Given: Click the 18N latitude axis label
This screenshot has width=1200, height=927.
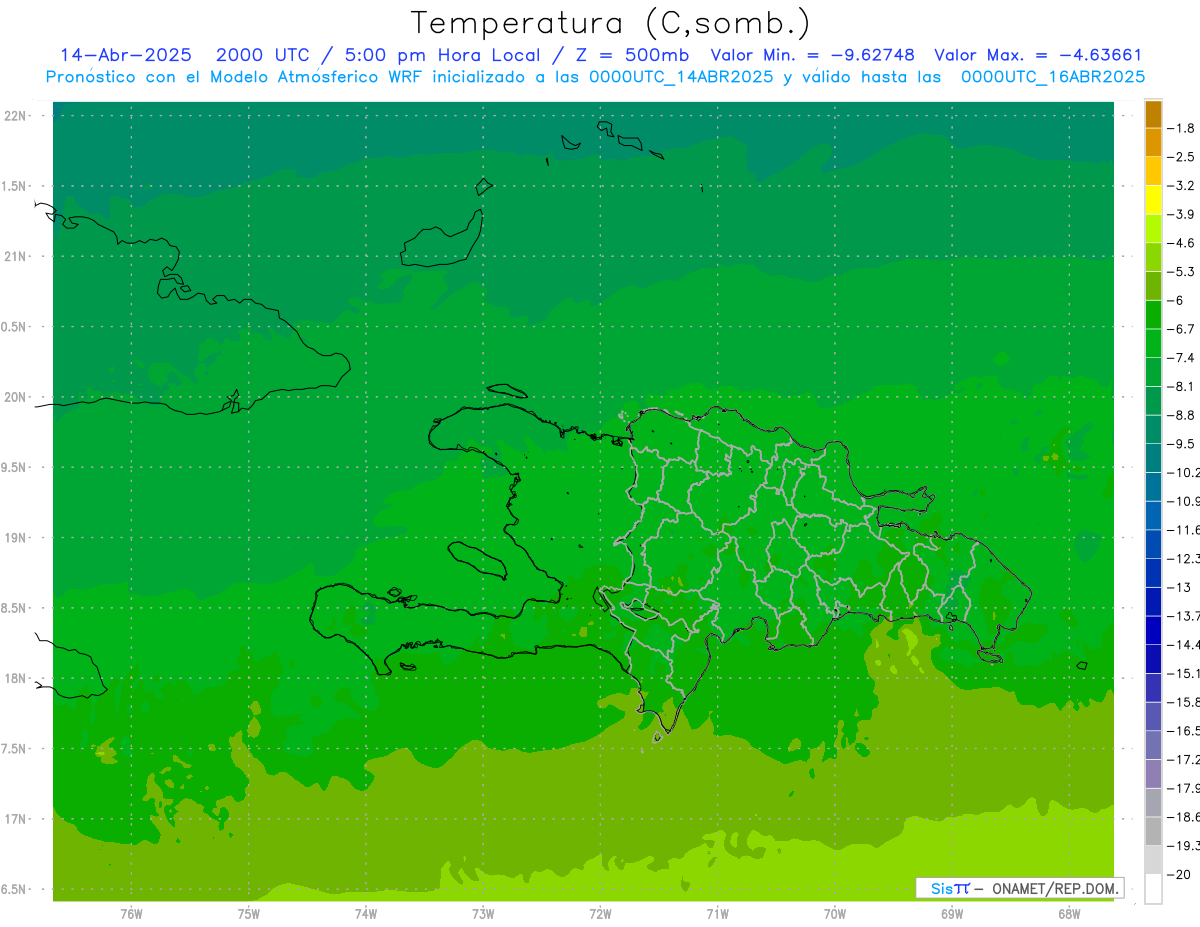Looking at the screenshot, I should [x=17, y=678].
